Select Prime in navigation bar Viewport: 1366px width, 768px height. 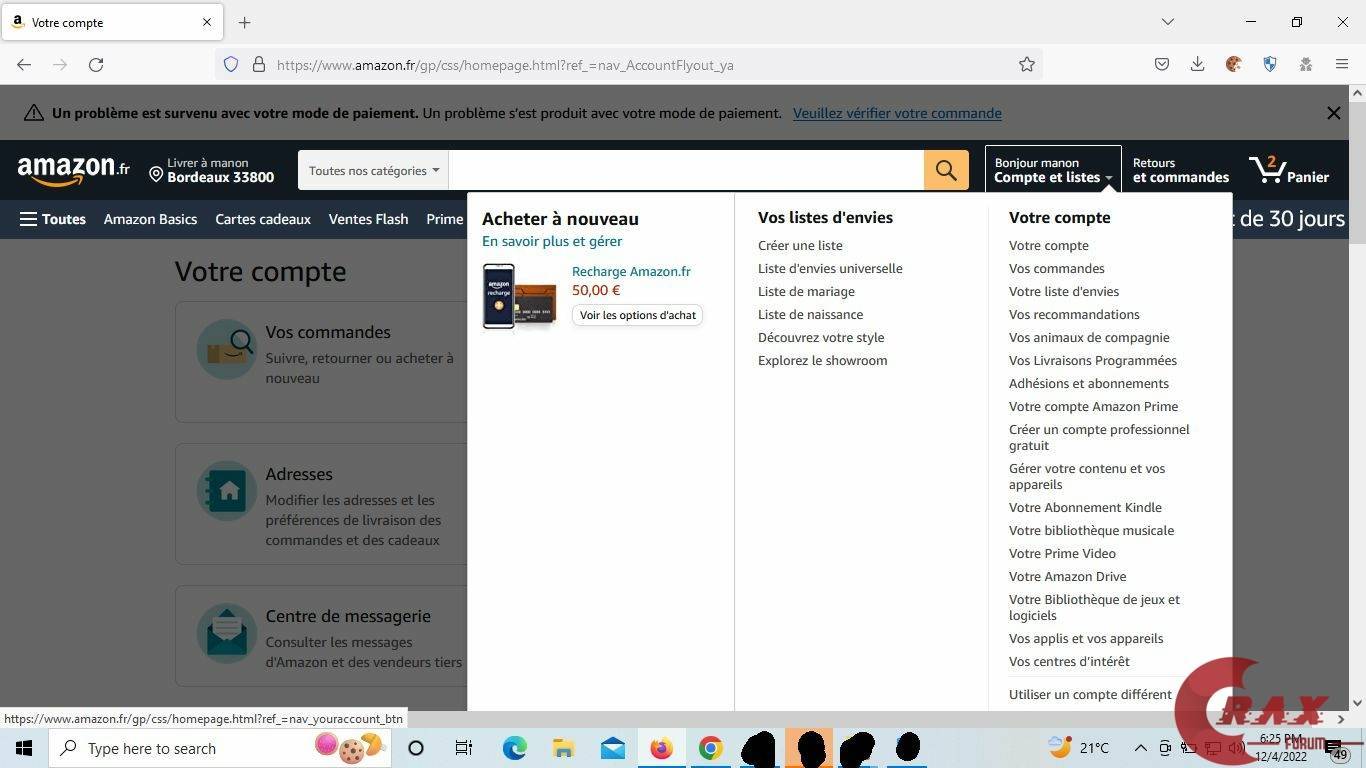pos(444,219)
